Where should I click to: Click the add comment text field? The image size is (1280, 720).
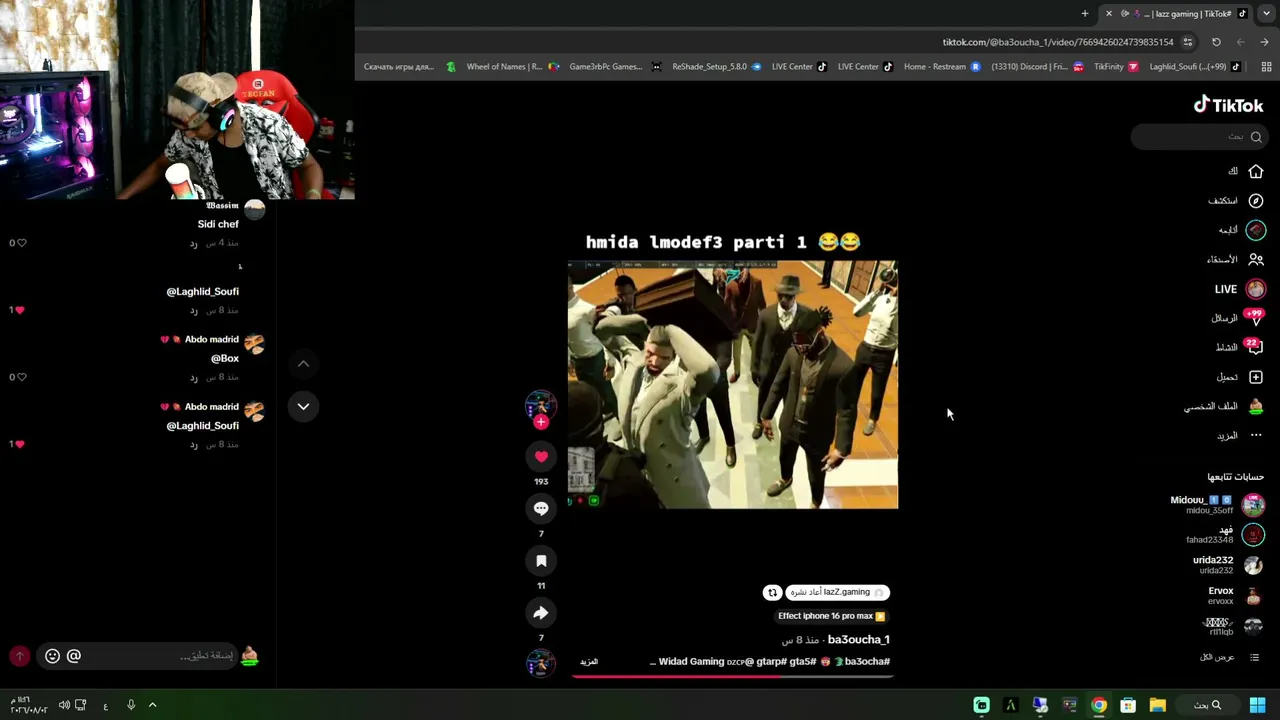point(160,656)
